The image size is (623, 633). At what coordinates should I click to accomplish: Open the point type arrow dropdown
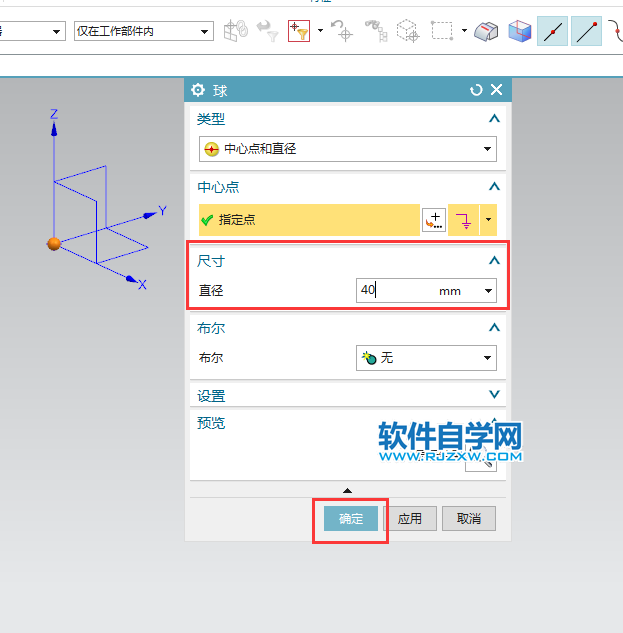point(489,220)
